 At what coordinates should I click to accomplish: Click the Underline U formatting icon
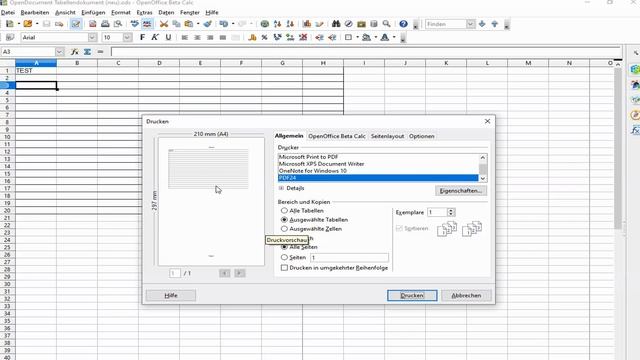point(168,37)
